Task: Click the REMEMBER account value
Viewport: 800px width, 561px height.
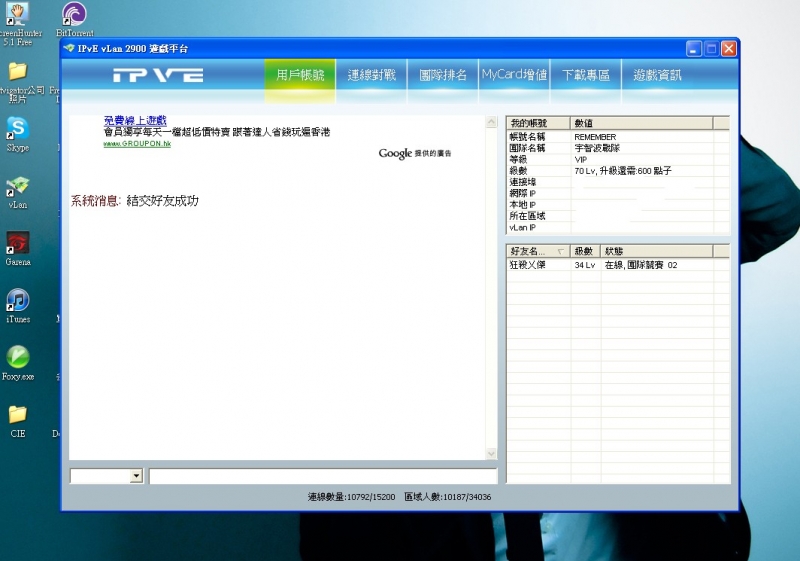Action: [x=595, y=137]
